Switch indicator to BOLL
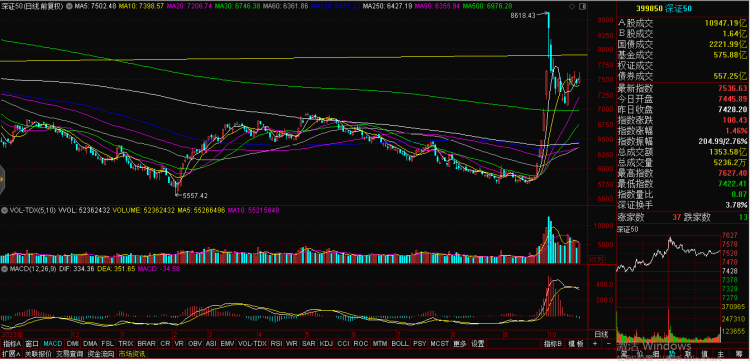This screenshot has height=361, width=750. point(399,343)
